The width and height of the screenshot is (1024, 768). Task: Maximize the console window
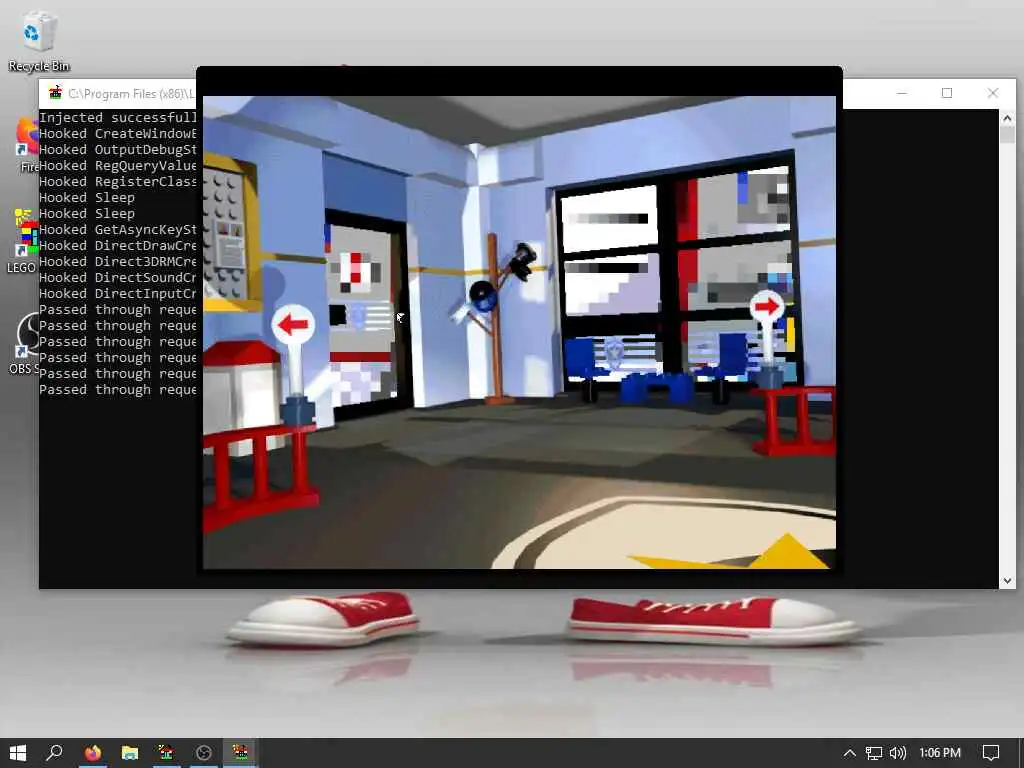947,93
